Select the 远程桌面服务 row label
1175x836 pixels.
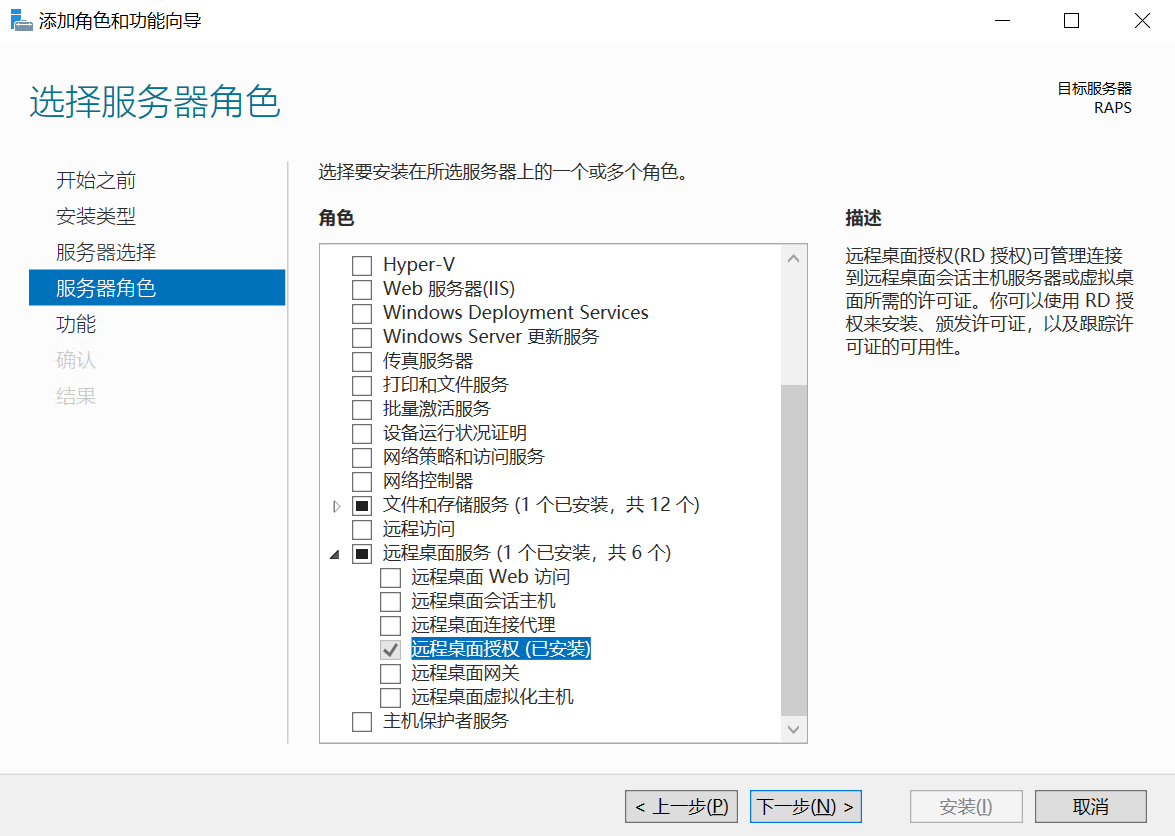point(527,553)
